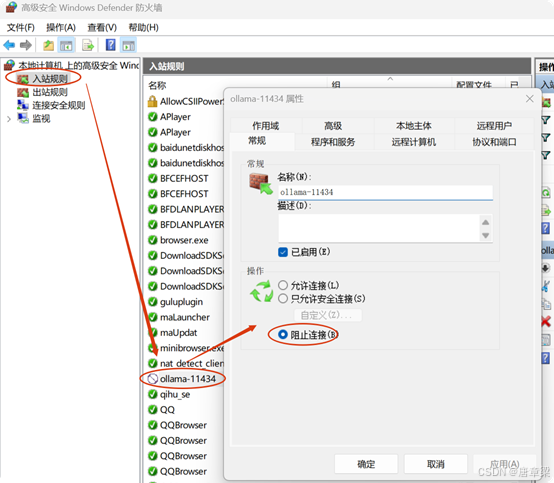Select the minibrowser.exe rule
Viewport: 554px width, 483px height.
point(192,348)
